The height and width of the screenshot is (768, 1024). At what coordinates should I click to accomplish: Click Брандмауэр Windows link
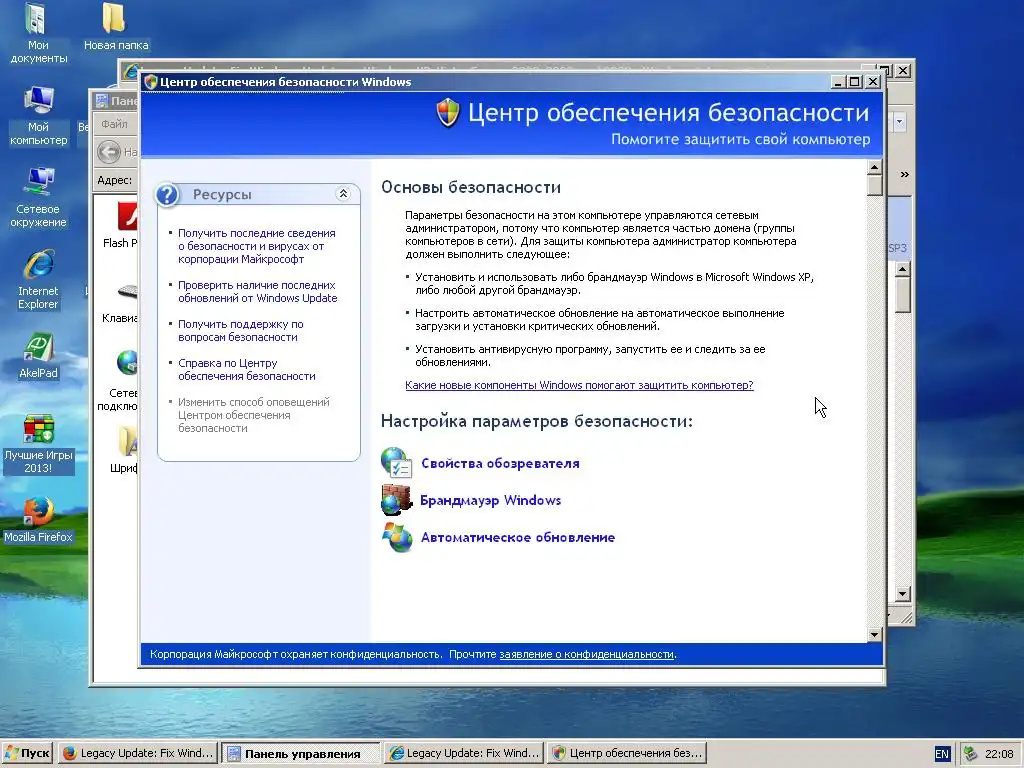(x=490, y=500)
